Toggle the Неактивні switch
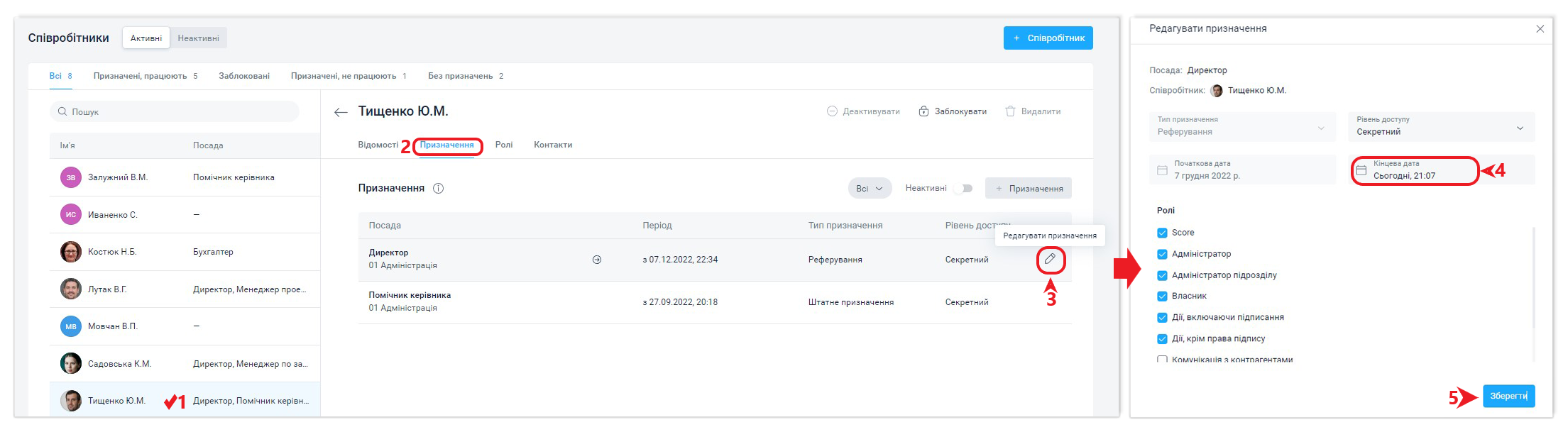The height and width of the screenshot is (432, 1568). [x=963, y=189]
